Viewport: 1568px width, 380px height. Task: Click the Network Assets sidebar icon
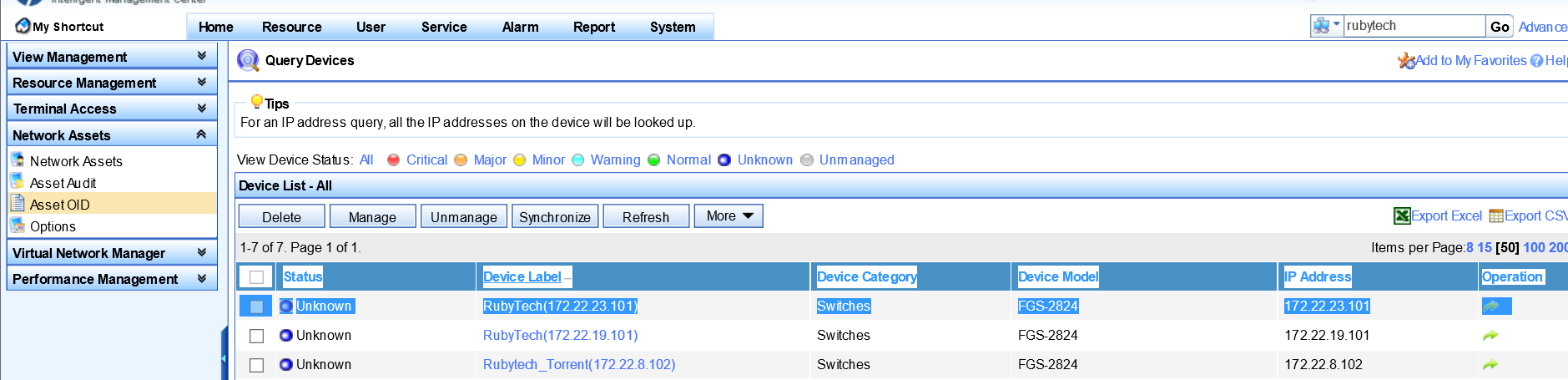pos(18,160)
